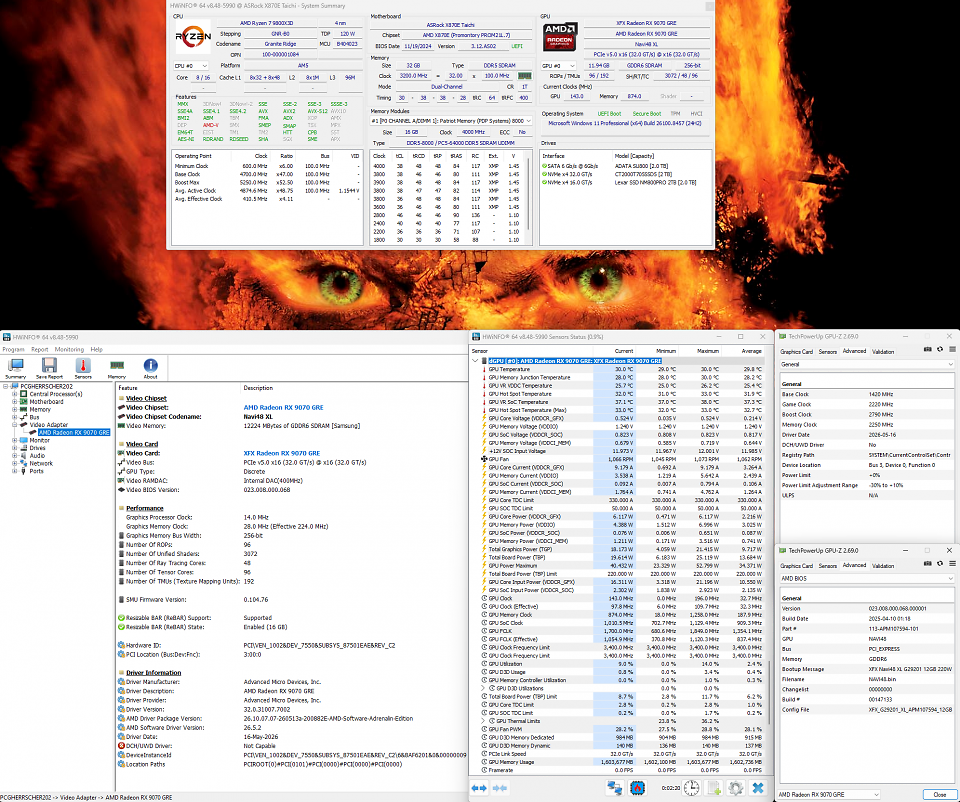960x802 pixels.
Task: Click the Save Report floppy icon
Action: point(49,365)
